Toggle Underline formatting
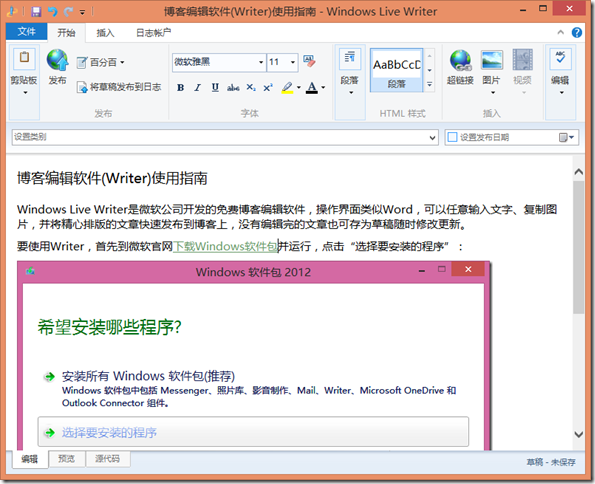The width and height of the screenshot is (595, 484). coord(215,88)
